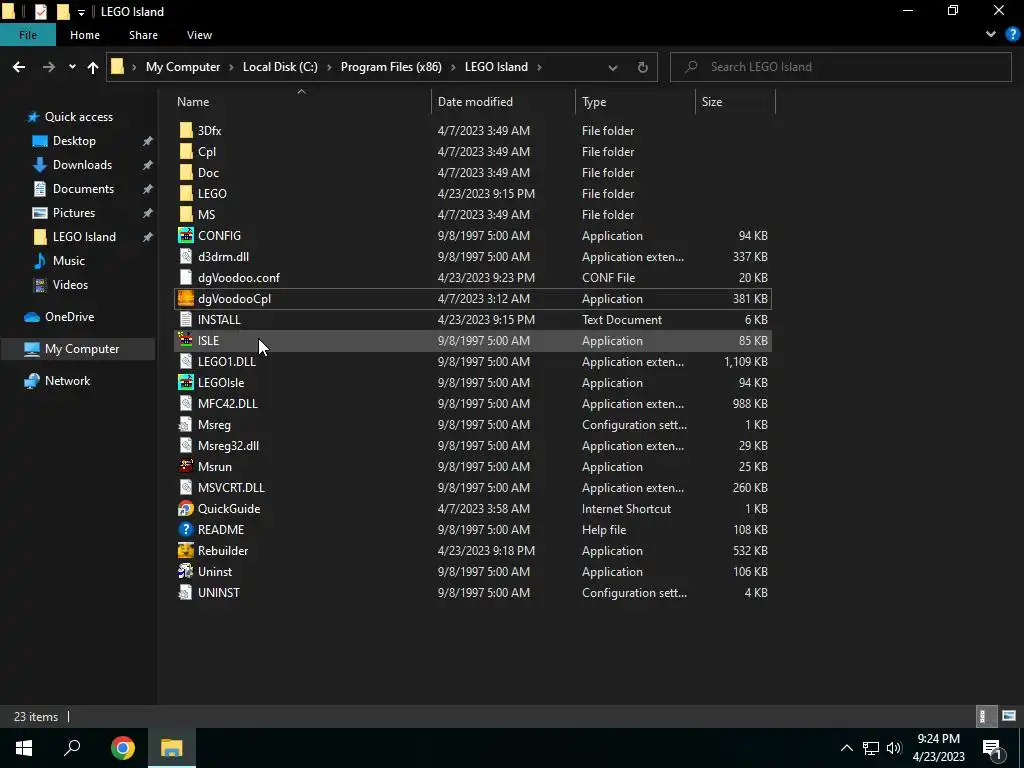Viewport: 1024px width, 768px height.
Task: Navigate to Local Disk (C:) breadcrumb
Action: [280, 67]
